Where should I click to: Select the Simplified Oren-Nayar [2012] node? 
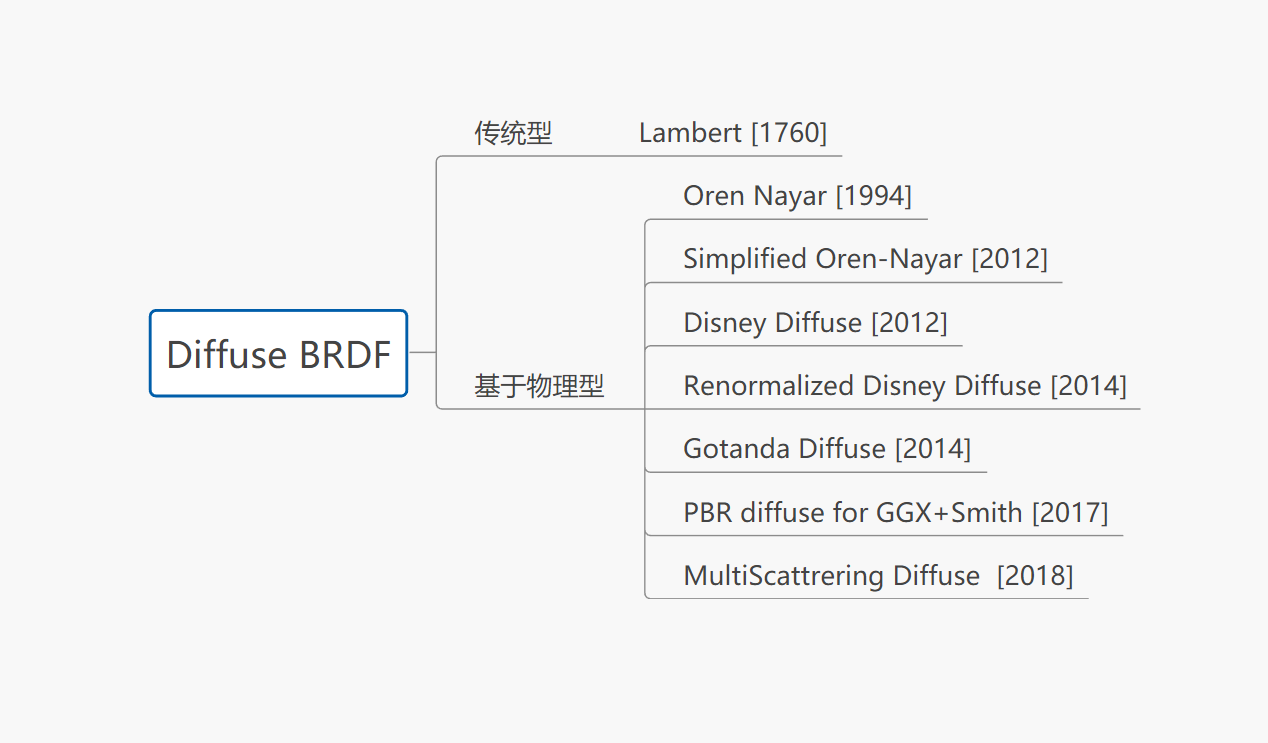[865, 259]
